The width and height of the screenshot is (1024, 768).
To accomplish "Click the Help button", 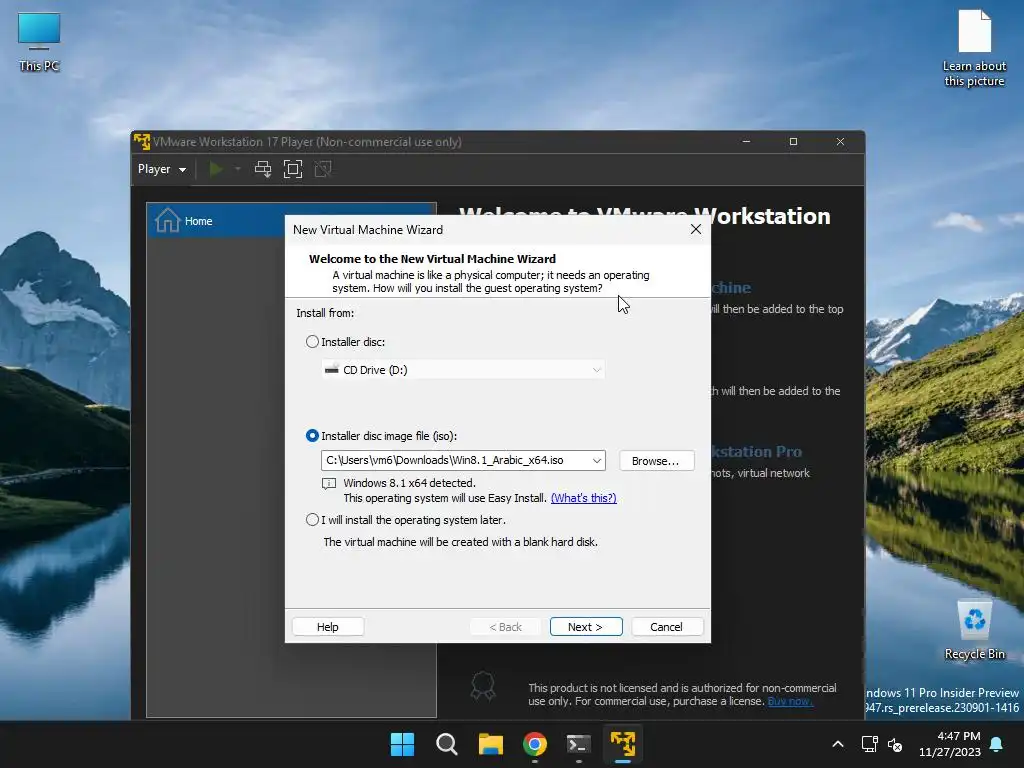I will click(328, 627).
